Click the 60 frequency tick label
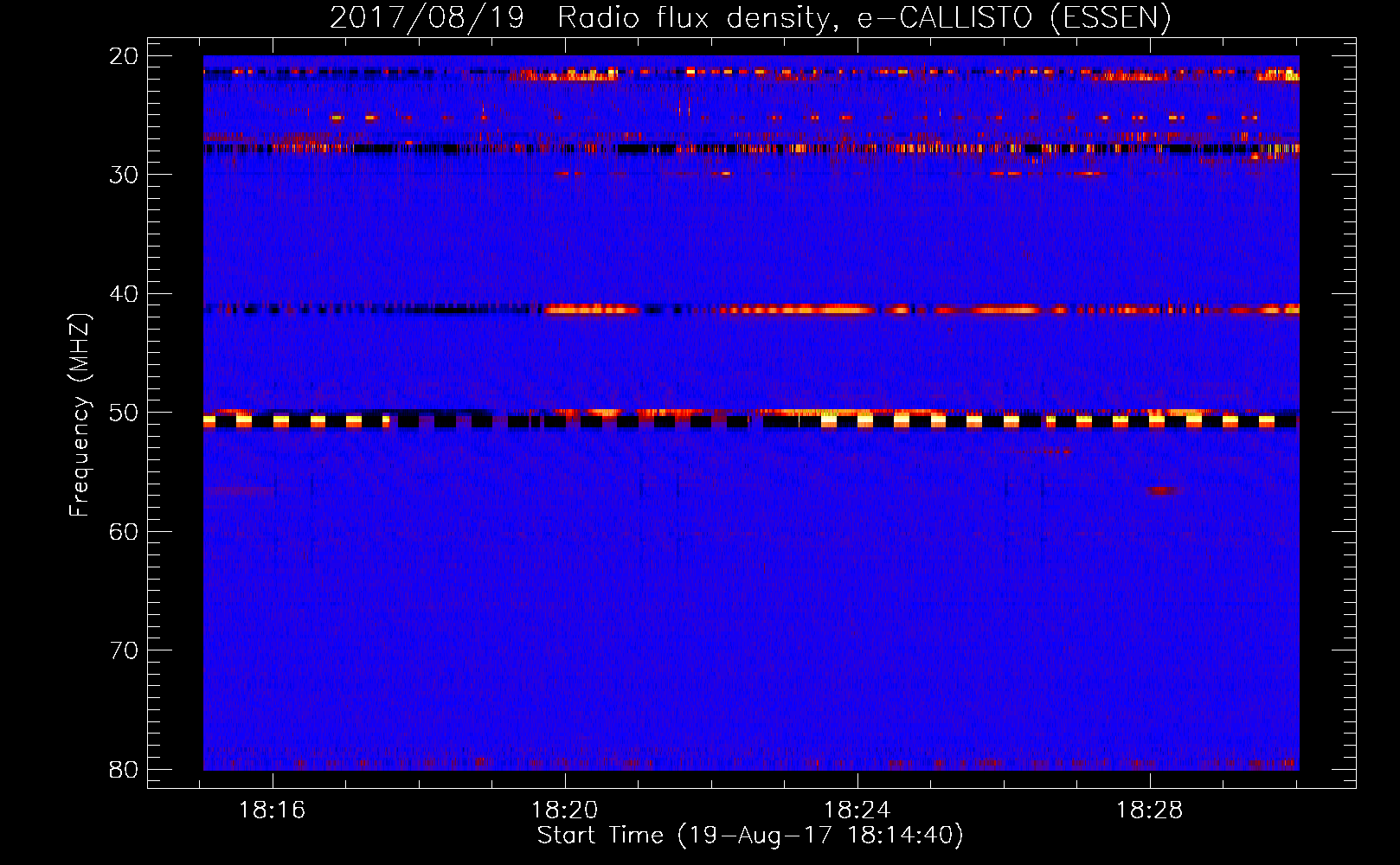 (x=124, y=532)
